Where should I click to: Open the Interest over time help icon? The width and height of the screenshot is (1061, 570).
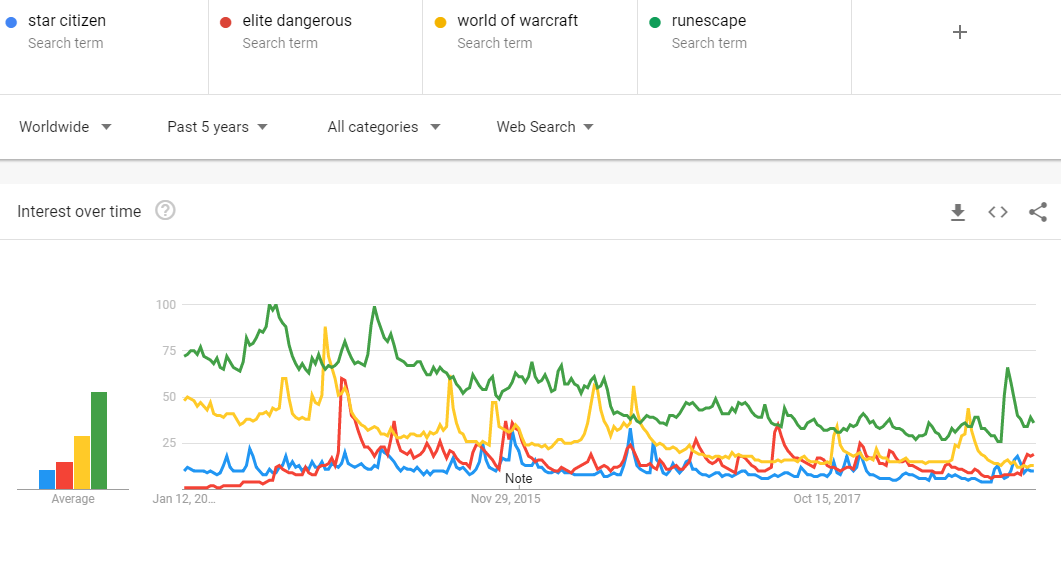[165, 211]
